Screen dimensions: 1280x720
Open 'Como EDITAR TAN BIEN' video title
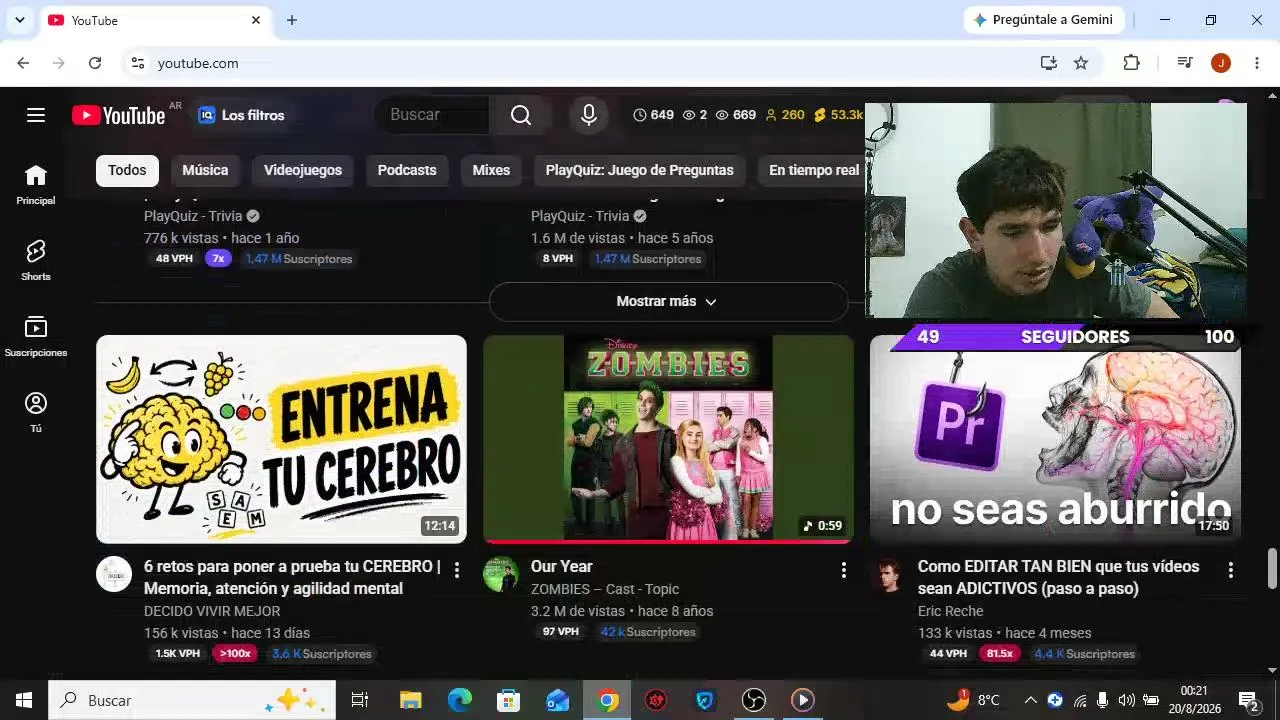(1058, 577)
